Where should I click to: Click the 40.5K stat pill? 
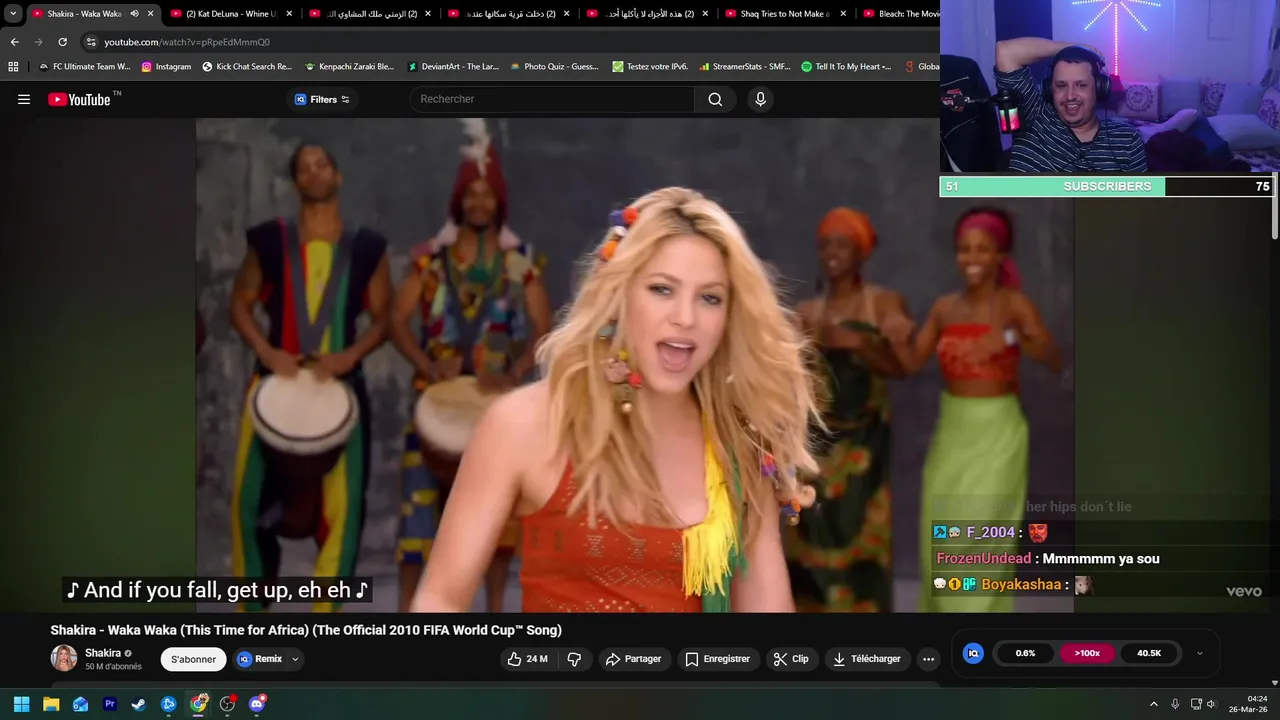1149,653
